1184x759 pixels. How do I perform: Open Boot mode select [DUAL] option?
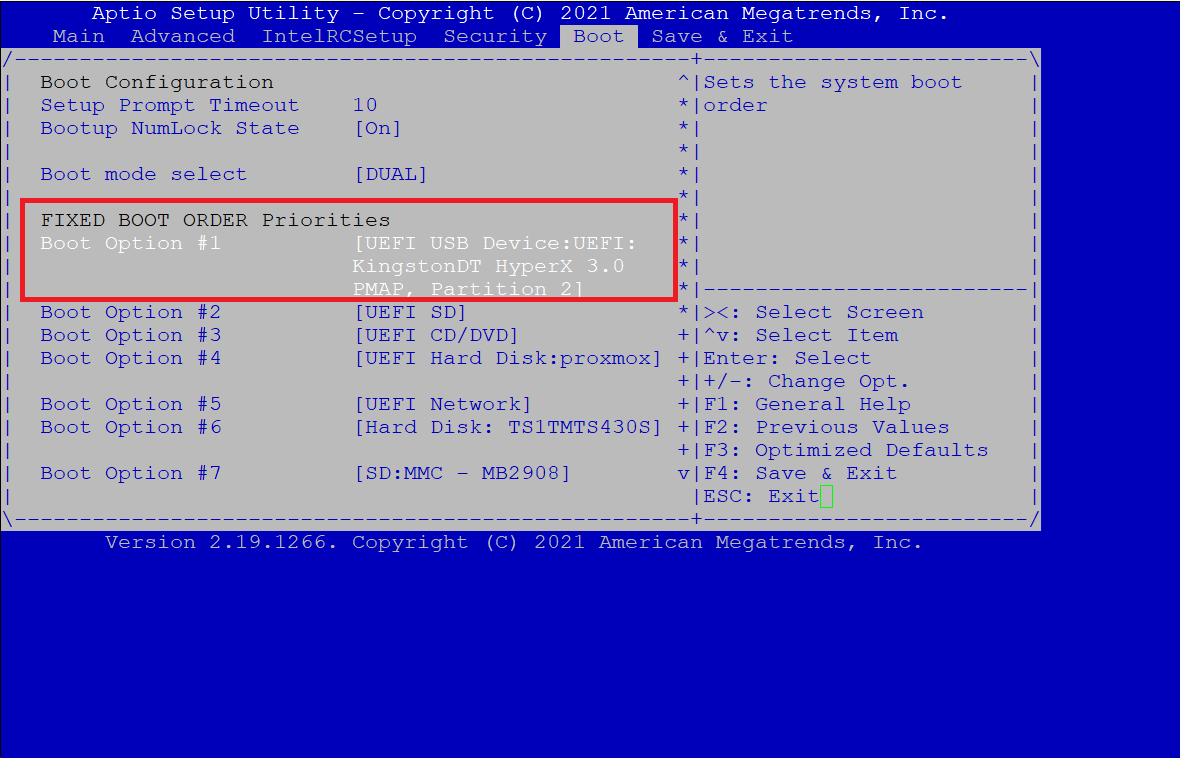390,174
